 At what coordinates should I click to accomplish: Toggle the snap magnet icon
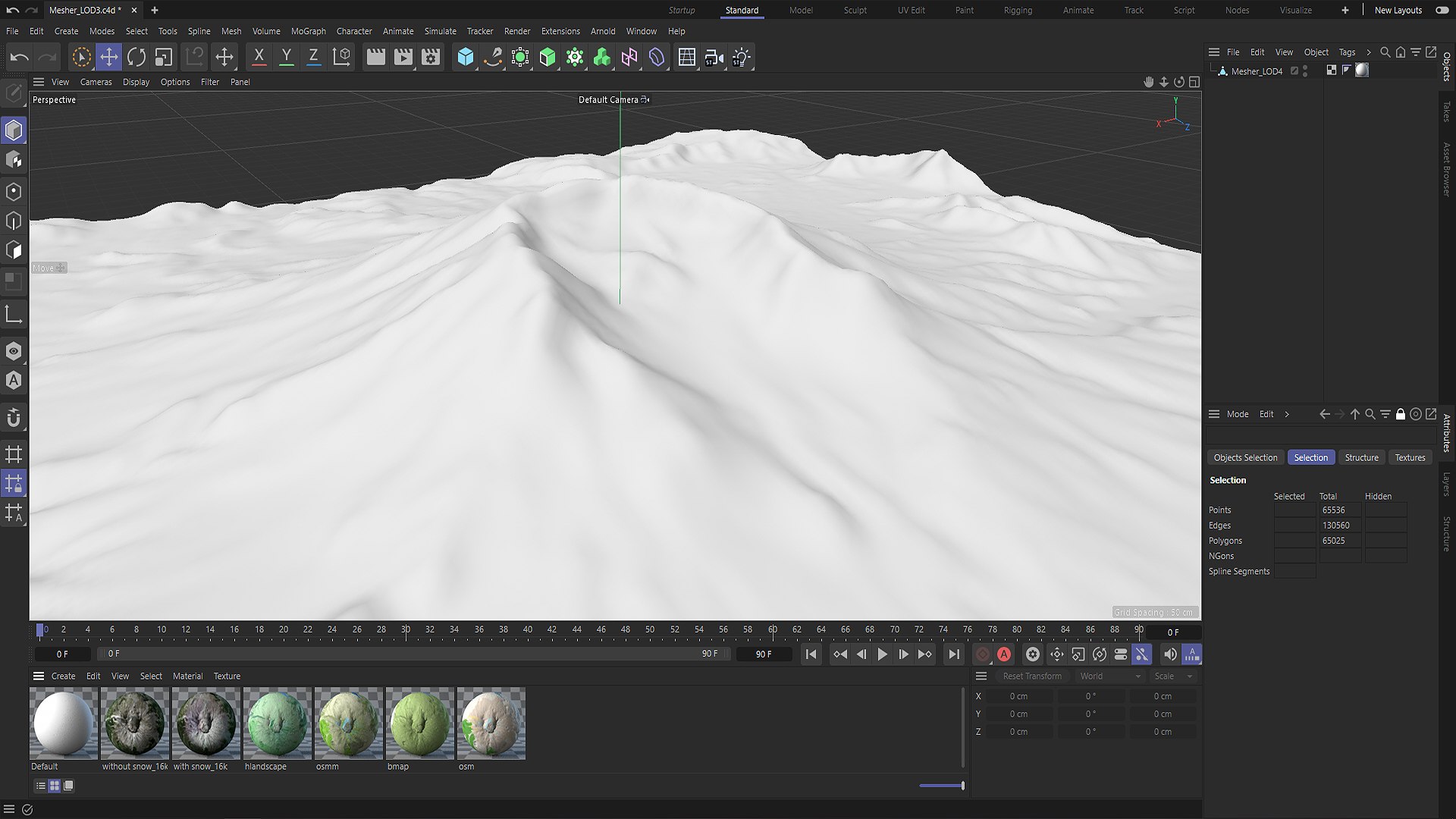click(x=14, y=418)
